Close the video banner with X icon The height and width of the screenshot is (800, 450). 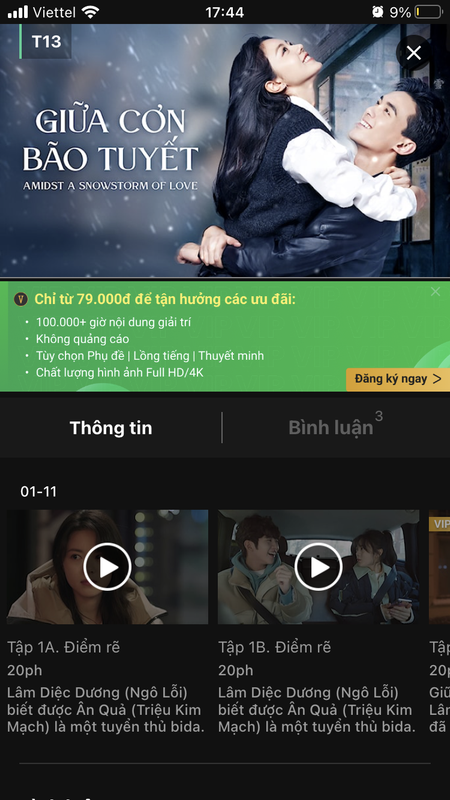[414, 53]
